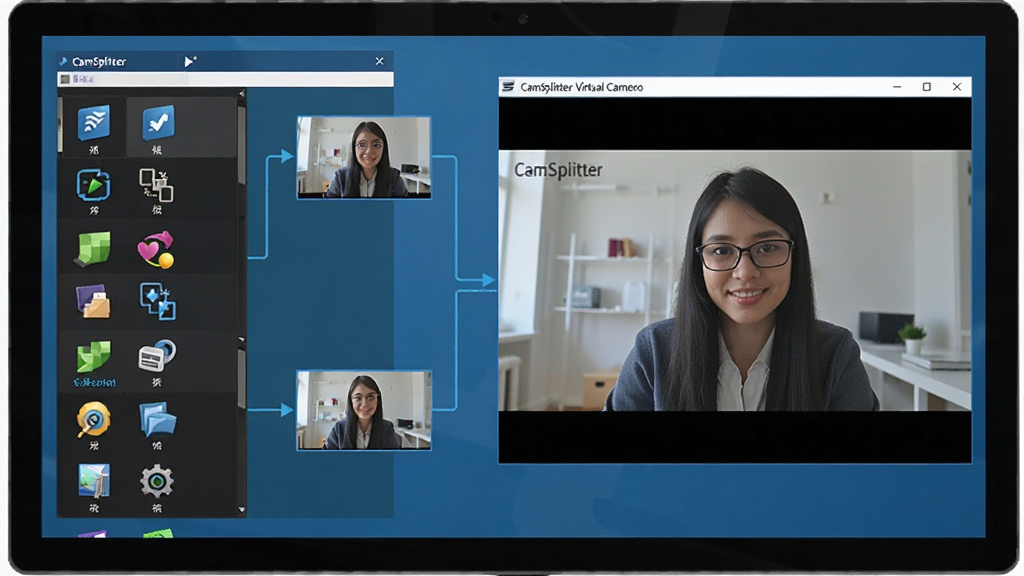Open the blue stacked folders icon

pyautogui.click(x=157, y=419)
